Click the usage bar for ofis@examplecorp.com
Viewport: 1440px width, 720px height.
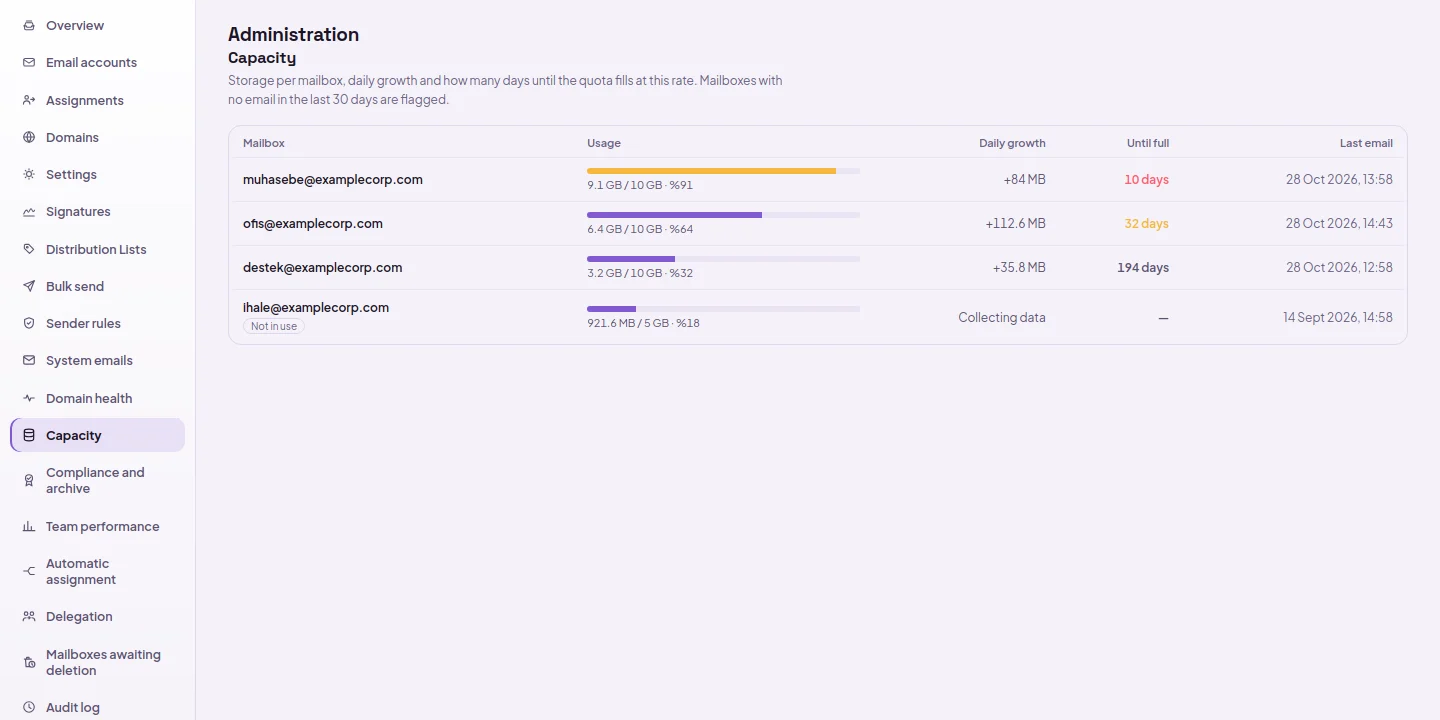pos(723,215)
